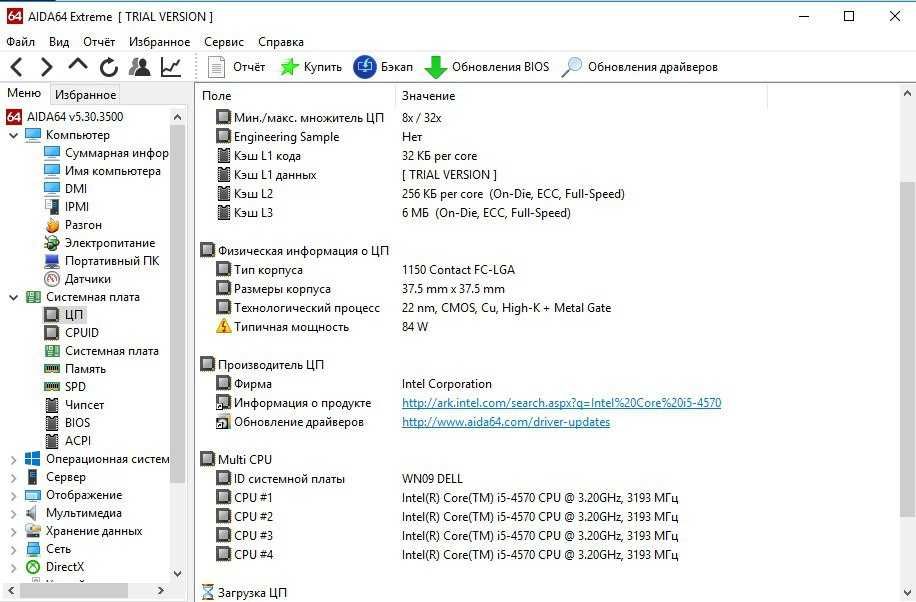Open the Вид menu

59,42
